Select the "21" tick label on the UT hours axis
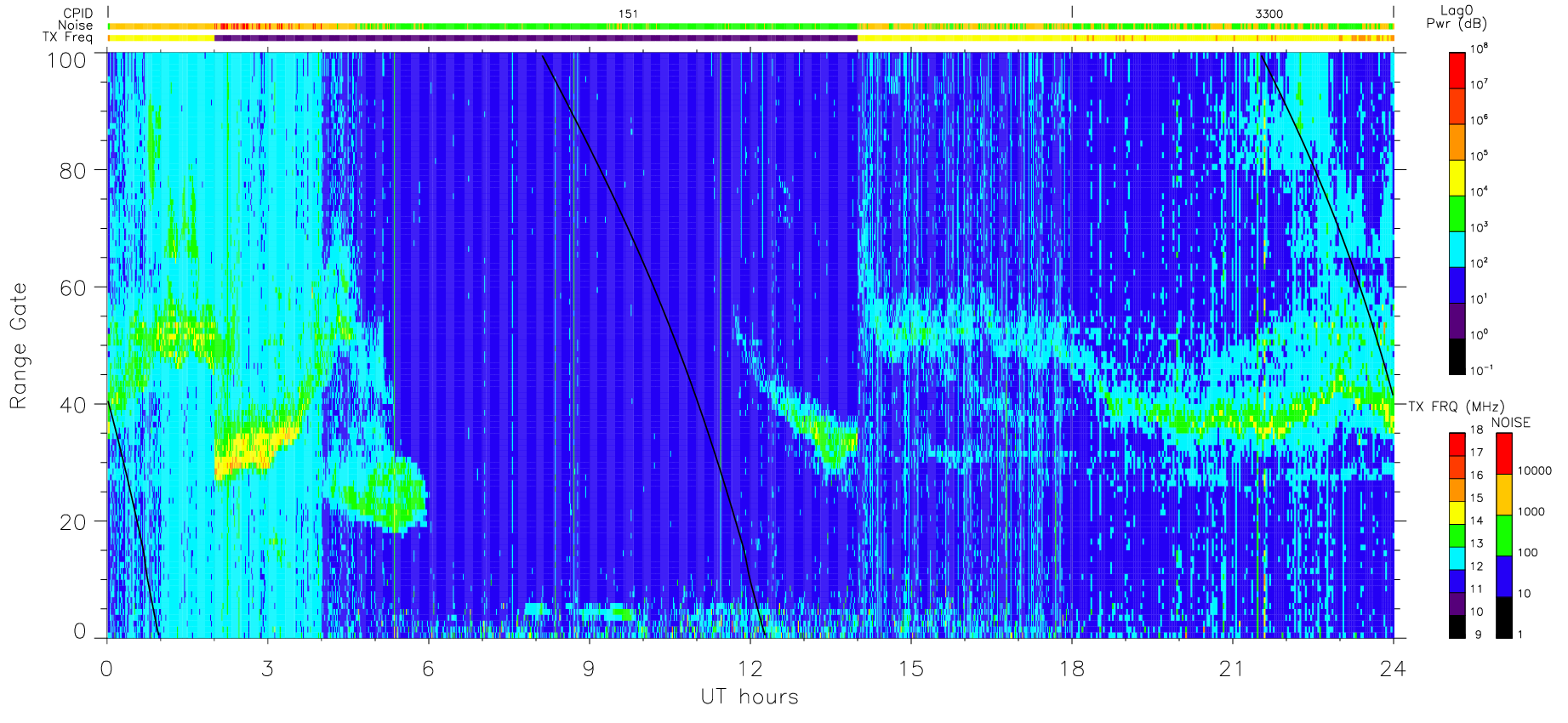The image size is (1568, 723). (x=1232, y=669)
